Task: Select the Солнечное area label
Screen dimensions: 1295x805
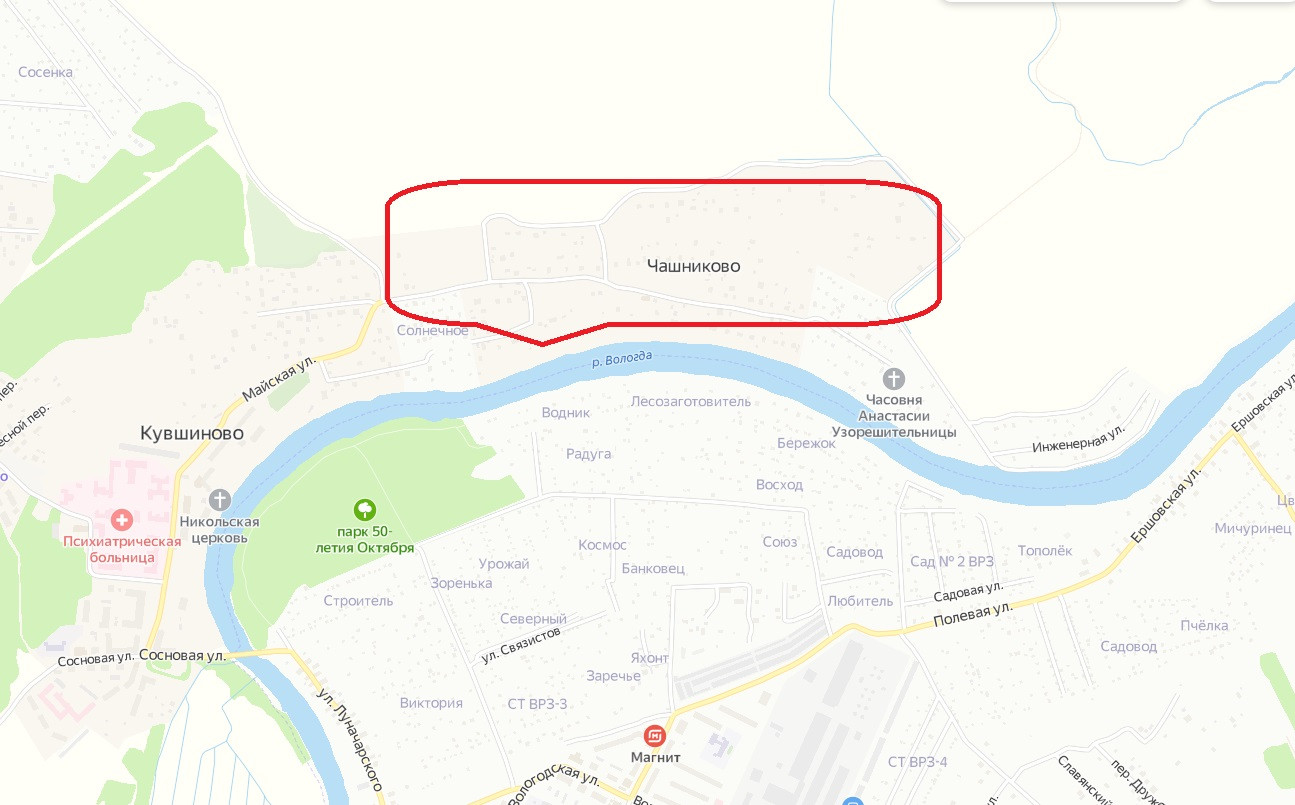Action: (433, 330)
